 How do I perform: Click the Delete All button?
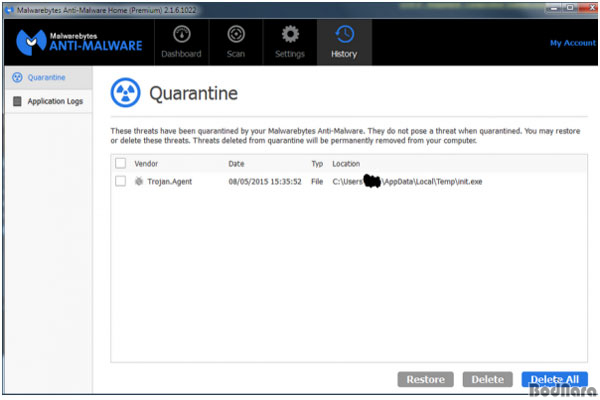click(554, 379)
